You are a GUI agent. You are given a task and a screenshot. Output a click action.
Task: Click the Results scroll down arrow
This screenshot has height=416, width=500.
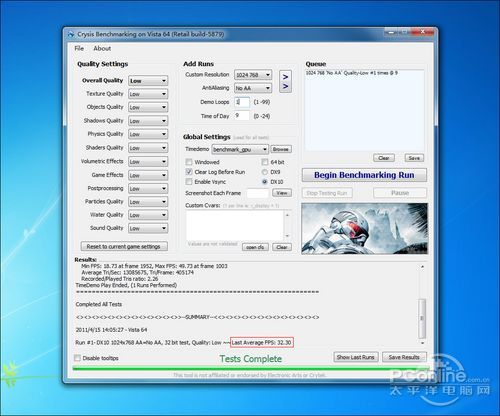(x=422, y=343)
